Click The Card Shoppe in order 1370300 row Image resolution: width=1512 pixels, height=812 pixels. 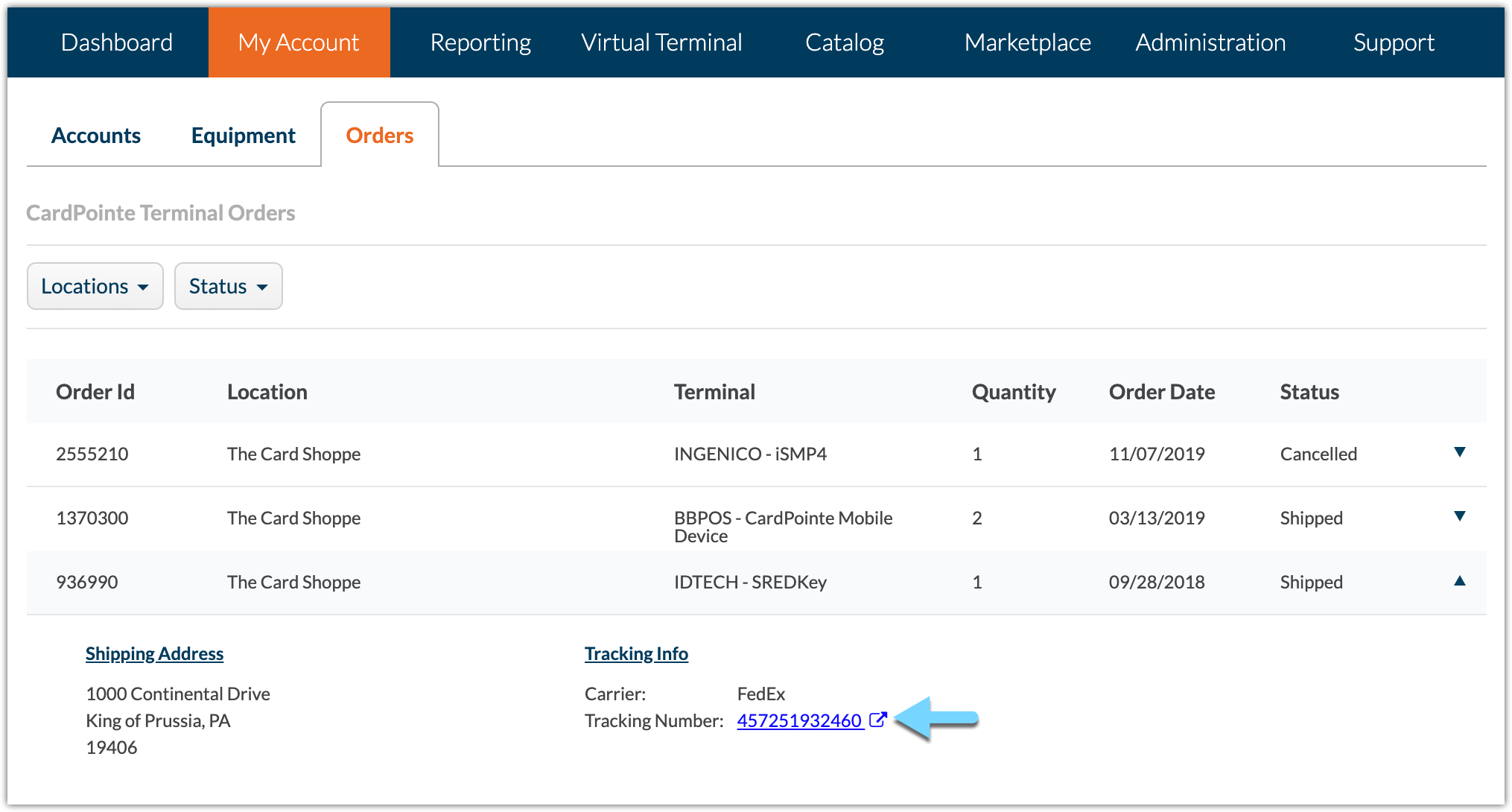(x=293, y=518)
